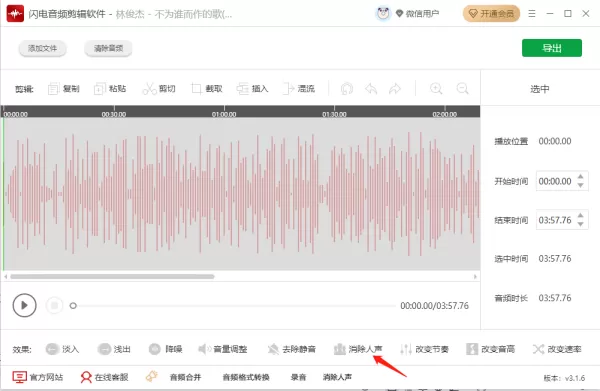
Task: Click the 选中时间 03:57.76 value
Action: [x=555, y=259]
